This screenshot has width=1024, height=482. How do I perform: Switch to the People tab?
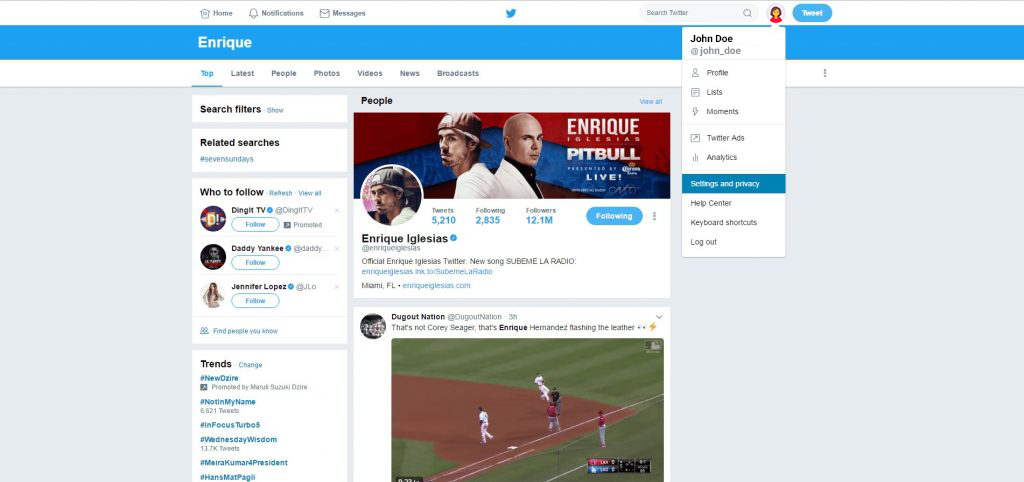(x=284, y=73)
